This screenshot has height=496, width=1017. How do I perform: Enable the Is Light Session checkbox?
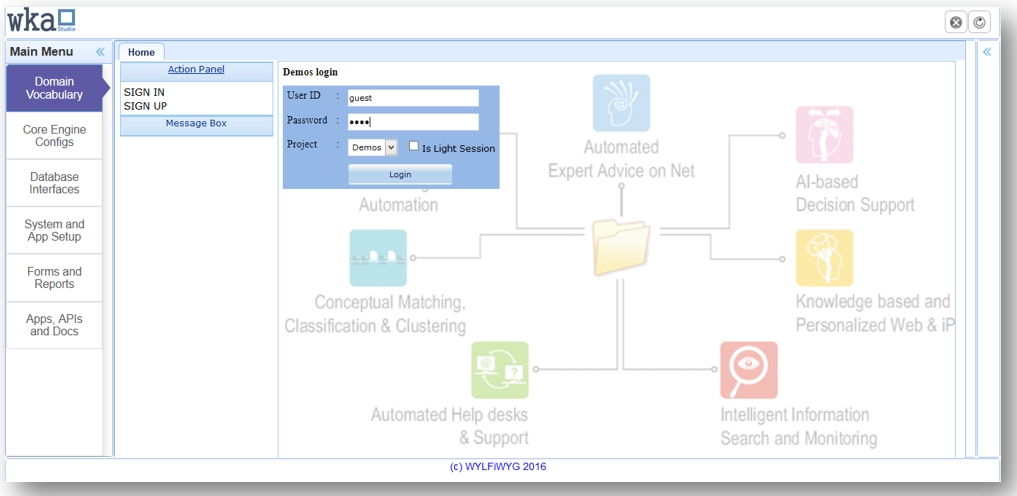[x=414, y=146]
